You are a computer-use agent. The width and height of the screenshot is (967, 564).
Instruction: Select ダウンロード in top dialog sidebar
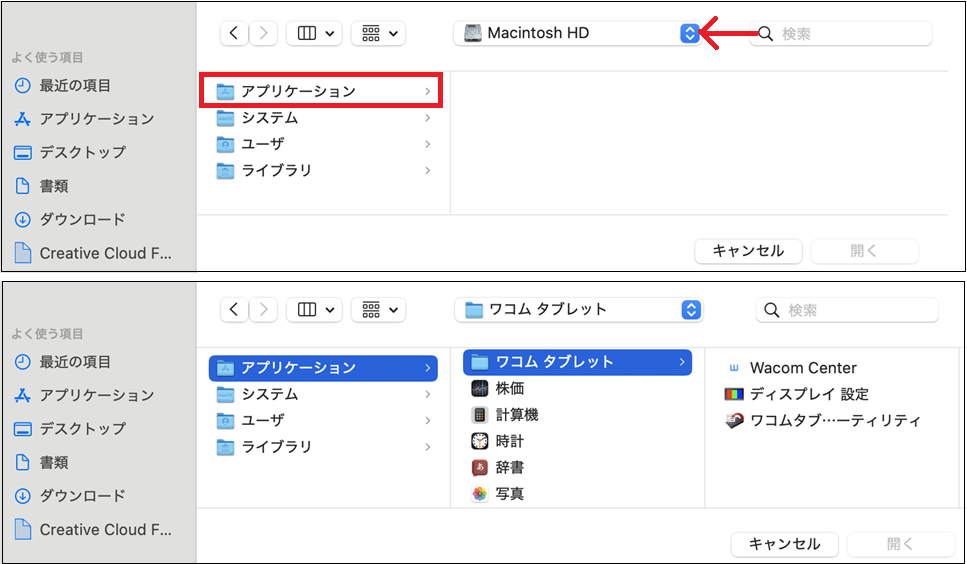tap(70, 219)
